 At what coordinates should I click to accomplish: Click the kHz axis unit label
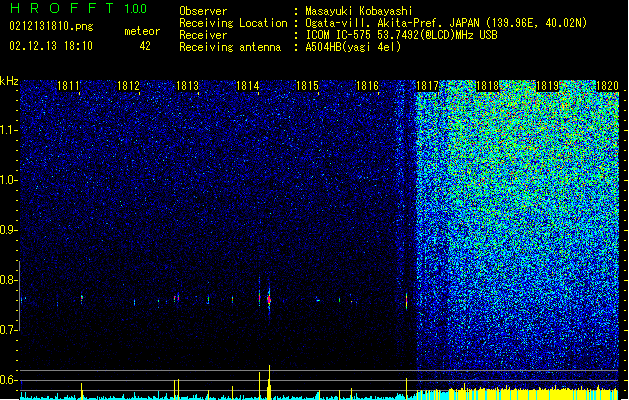(x=9, y=81)
